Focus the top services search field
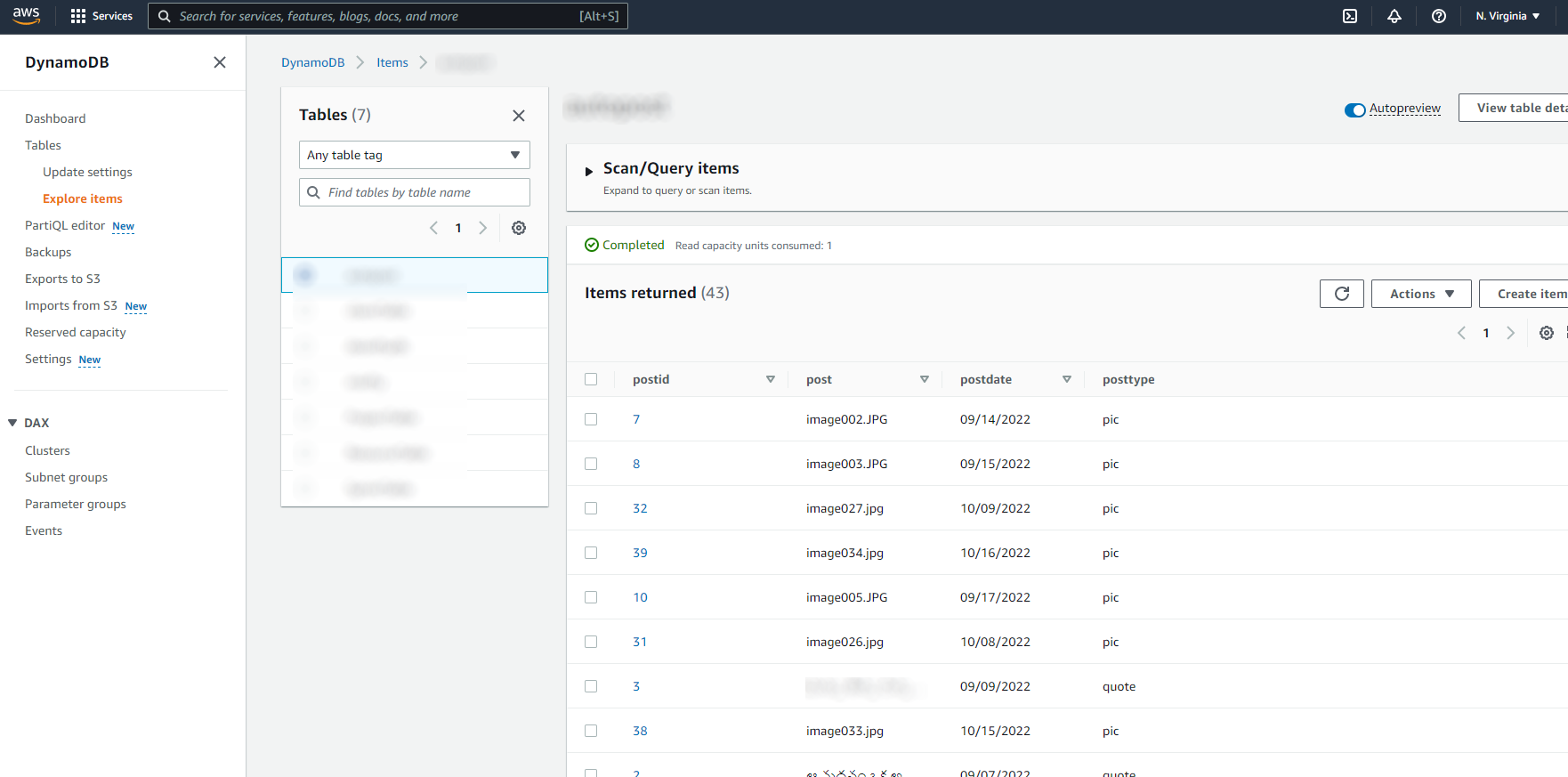The width and height of the screenshot is (1568, 777). click(x=388, y=16)
